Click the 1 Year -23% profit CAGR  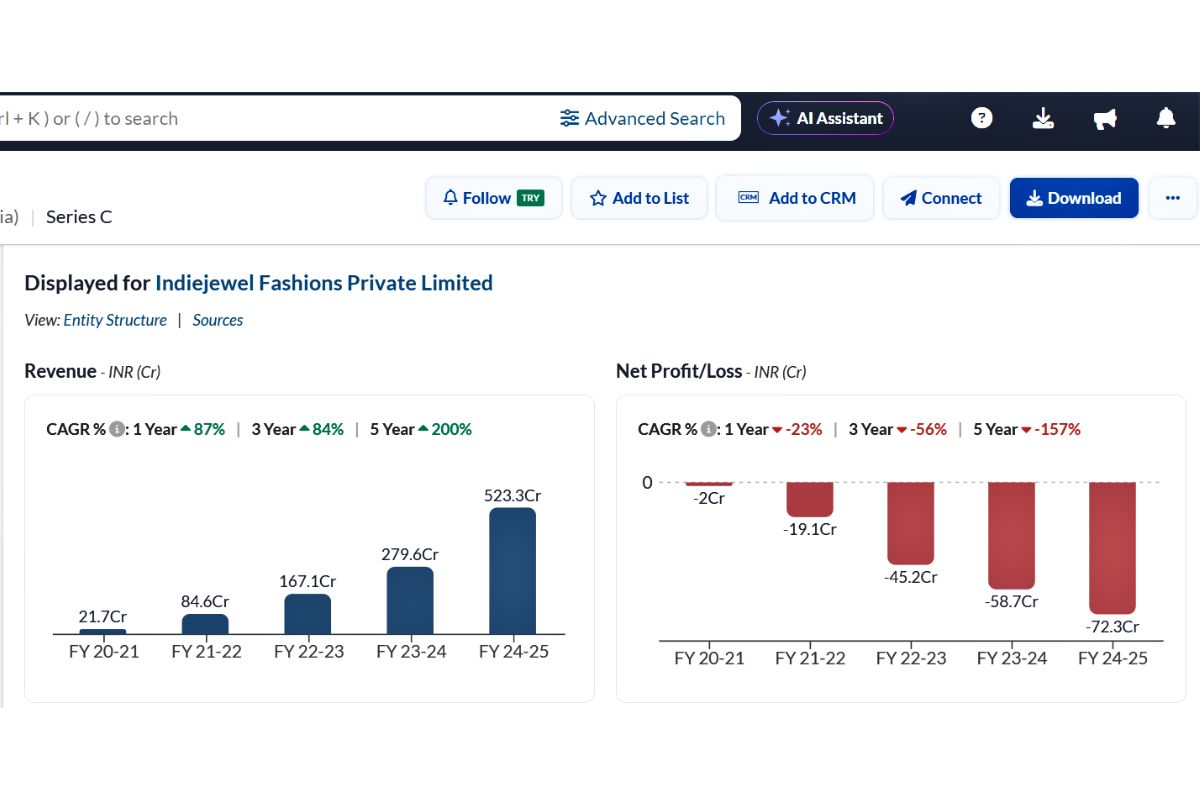point(773,429)
